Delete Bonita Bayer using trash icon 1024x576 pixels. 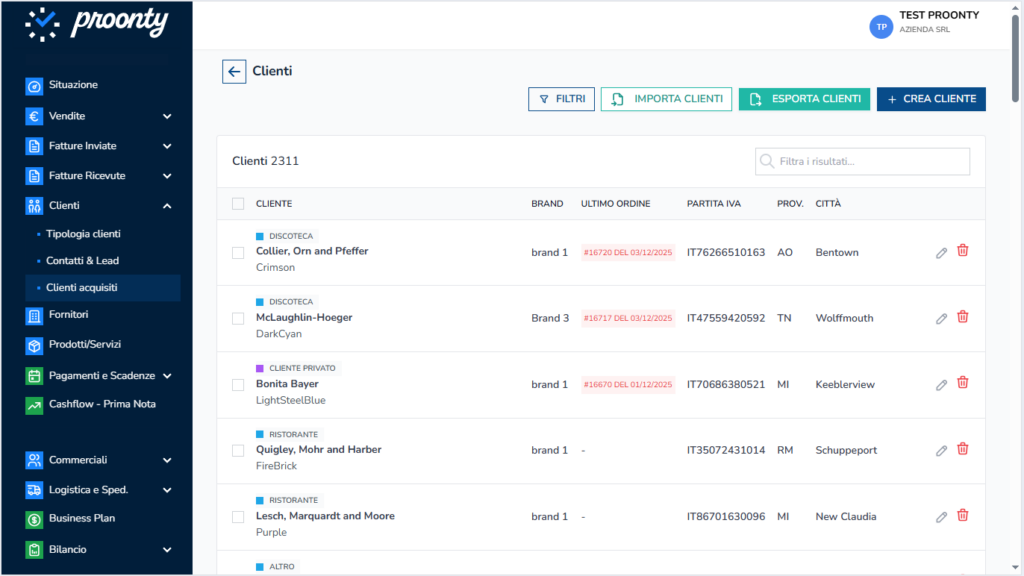pyautogui.click(x=963, y=383)
